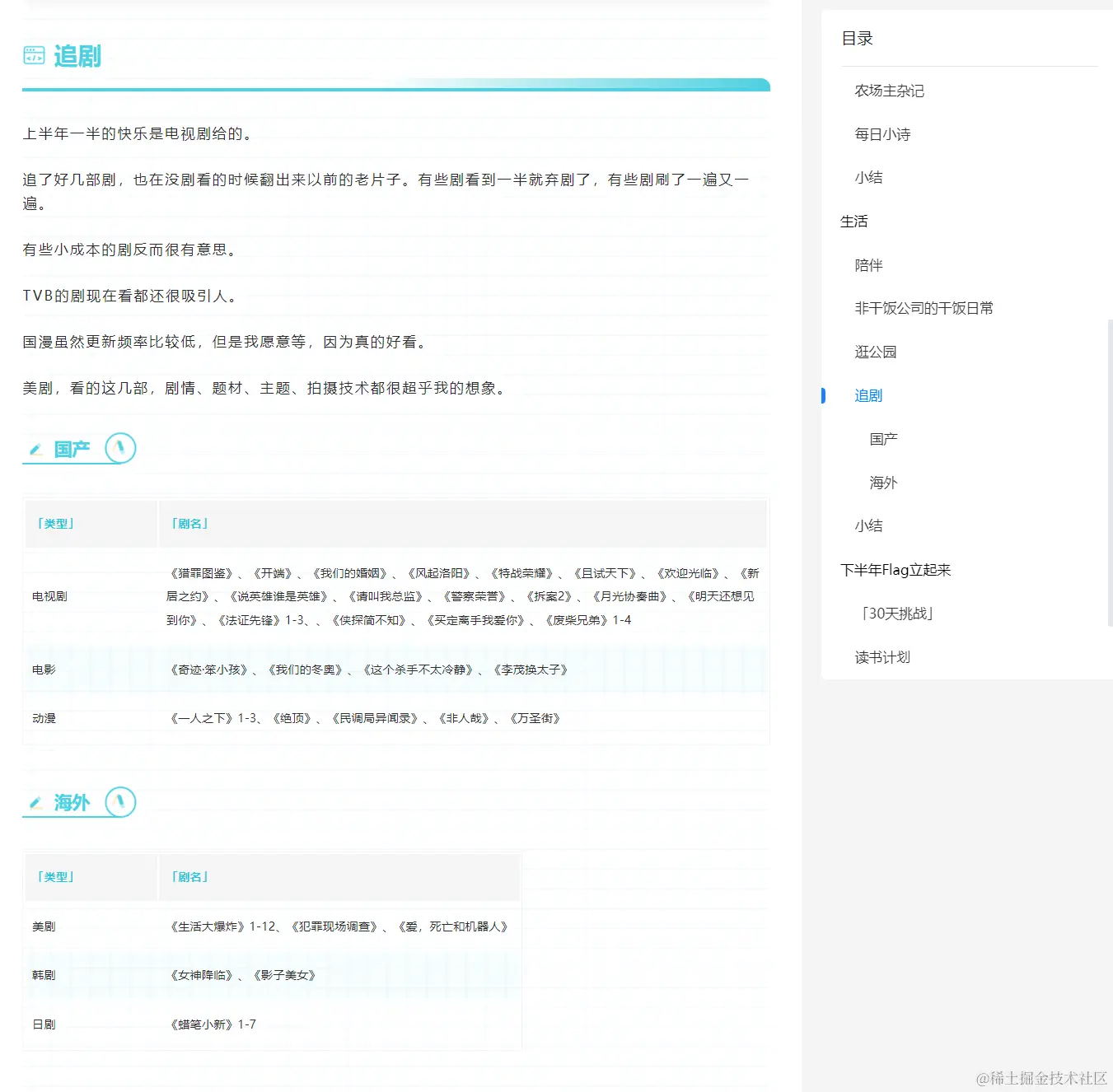1113x1092 pixels.
Task: Click the pencil icon before 海外 heading
Action: point(35,803)
